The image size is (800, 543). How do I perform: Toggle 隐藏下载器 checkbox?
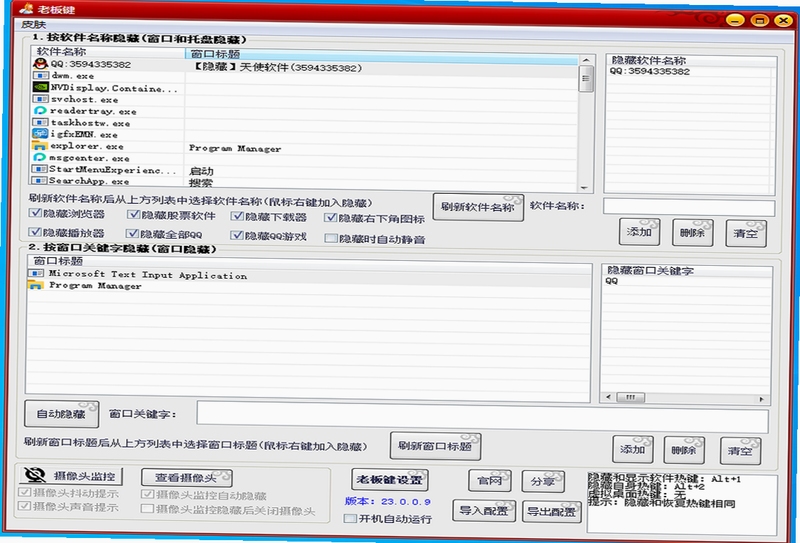237,216
